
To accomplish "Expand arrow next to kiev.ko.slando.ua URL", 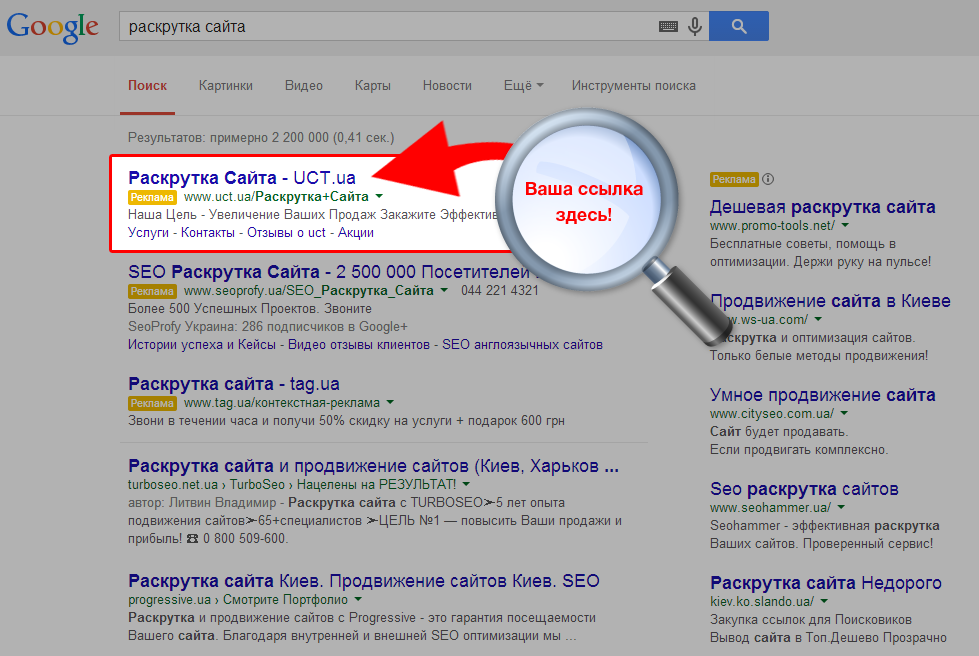I will coord(824,602).
